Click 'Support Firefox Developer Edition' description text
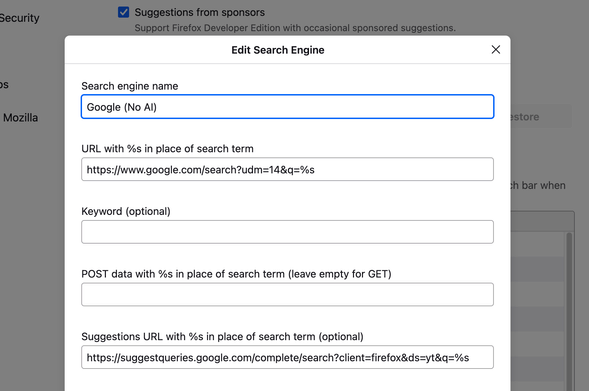This screenshot has width=589, height=391. [295, 28]
